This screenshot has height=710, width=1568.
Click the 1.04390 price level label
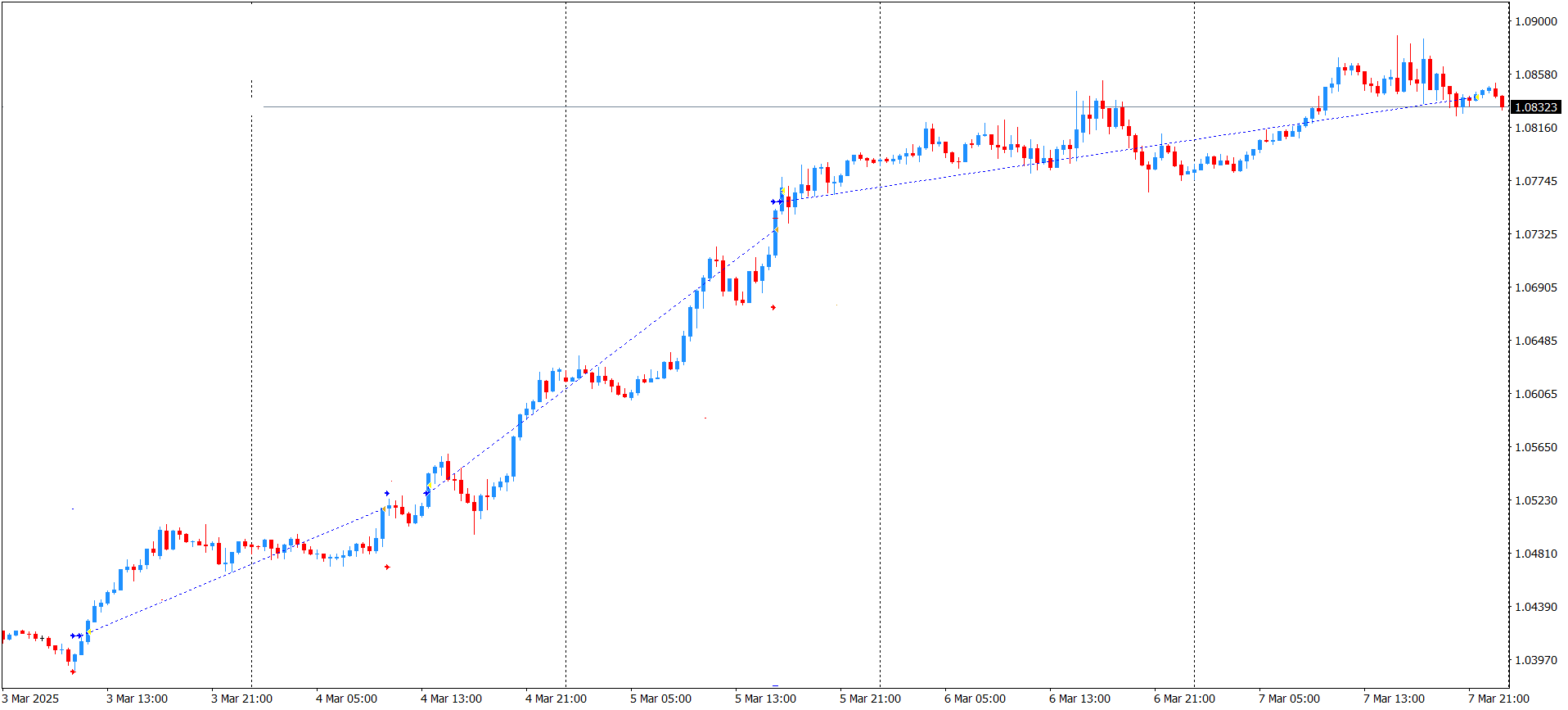pyautogui.click(x=1536, y=607)
